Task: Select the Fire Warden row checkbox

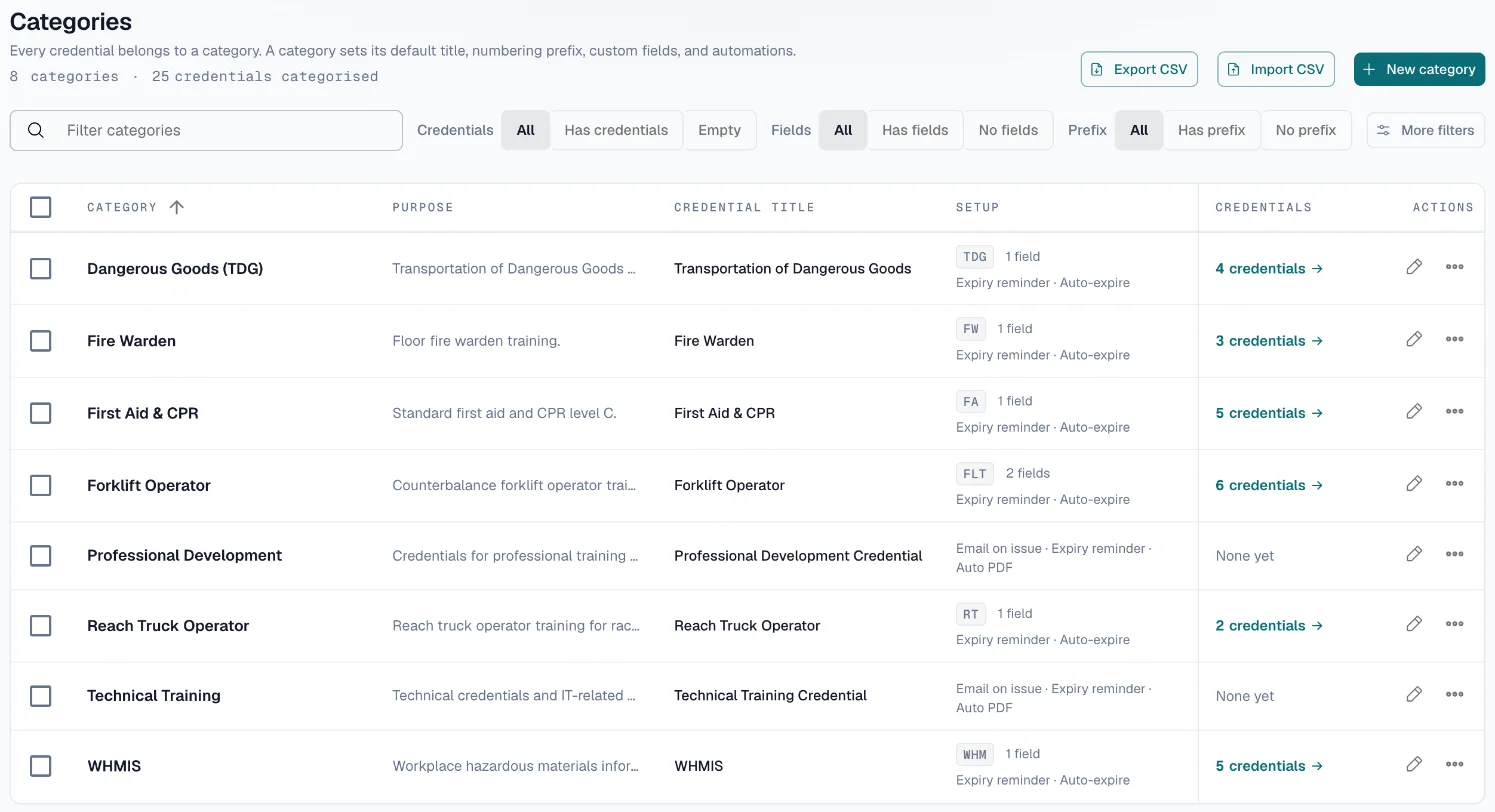Action: point(40,341)
